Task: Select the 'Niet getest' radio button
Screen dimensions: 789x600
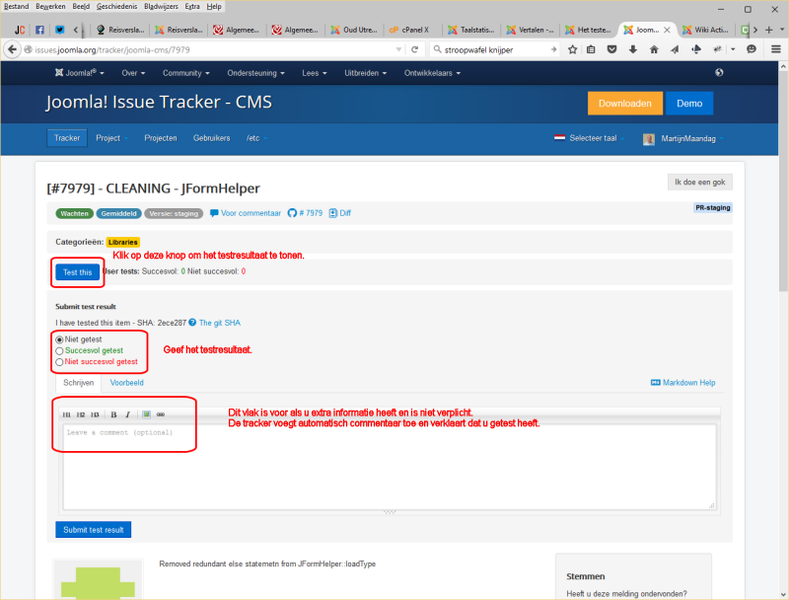Action: pos(60,340)
